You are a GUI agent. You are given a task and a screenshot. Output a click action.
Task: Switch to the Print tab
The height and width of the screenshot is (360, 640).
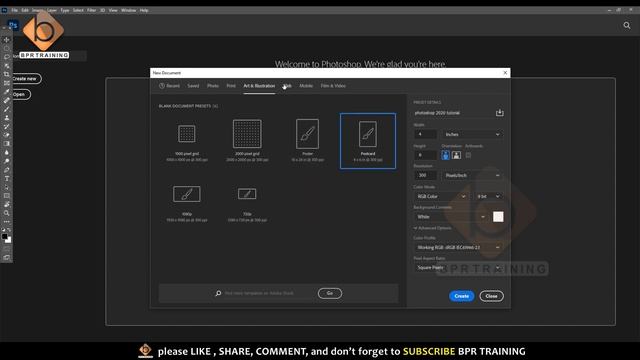[x=231, y=86]
